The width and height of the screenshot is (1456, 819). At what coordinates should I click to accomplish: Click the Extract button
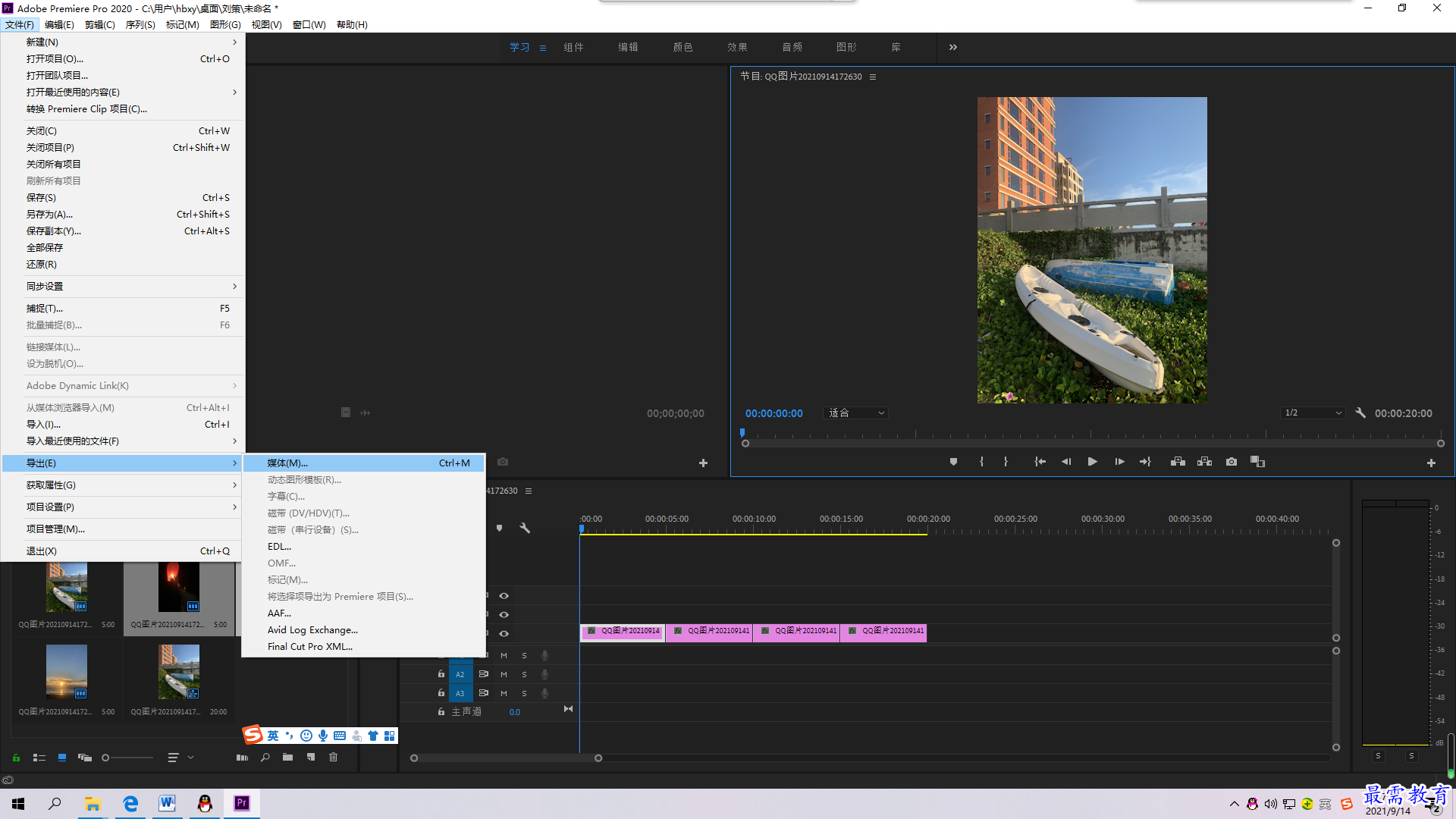pos(1204,462)
